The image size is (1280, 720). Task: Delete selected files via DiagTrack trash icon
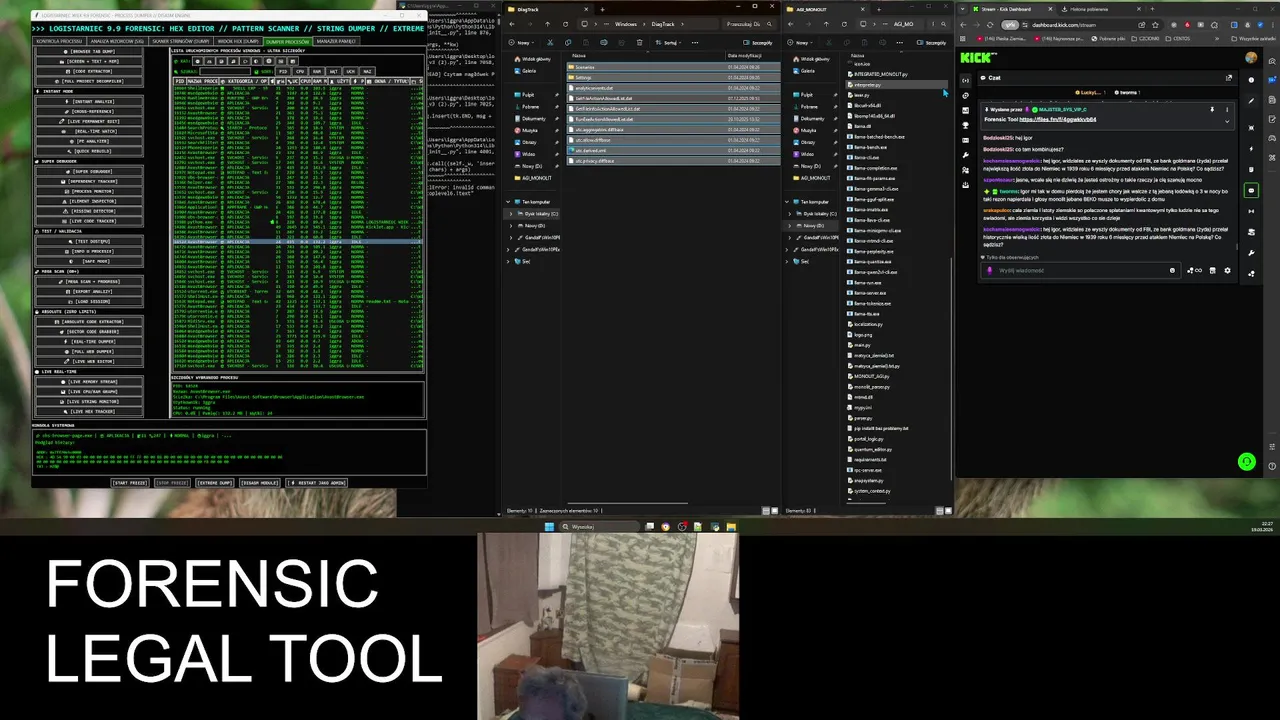pos(639,43)
